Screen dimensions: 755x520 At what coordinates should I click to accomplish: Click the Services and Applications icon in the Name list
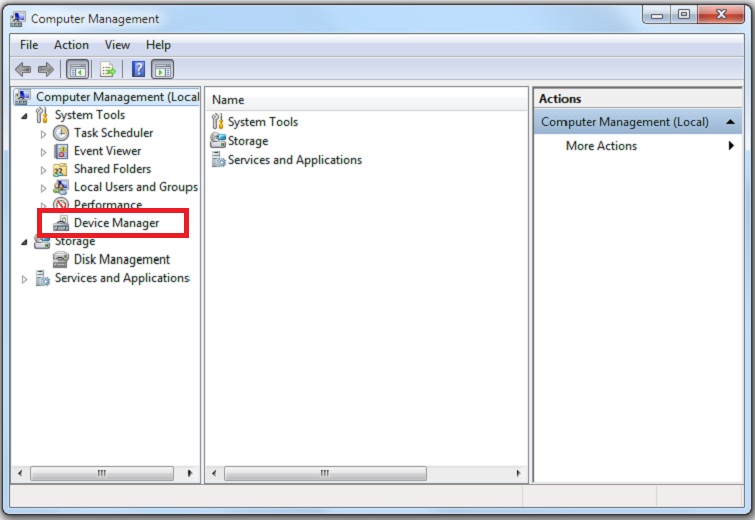[x=219, y=160]
